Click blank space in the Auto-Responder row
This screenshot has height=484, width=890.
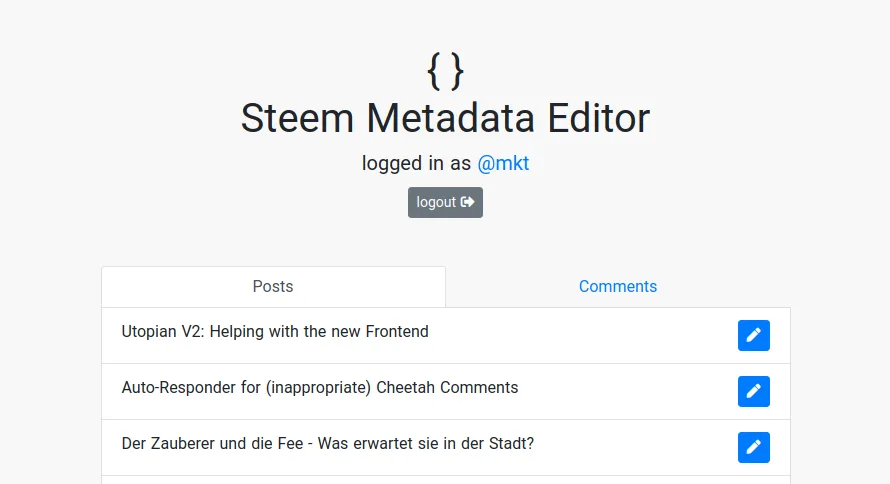(x=624, y=392)
